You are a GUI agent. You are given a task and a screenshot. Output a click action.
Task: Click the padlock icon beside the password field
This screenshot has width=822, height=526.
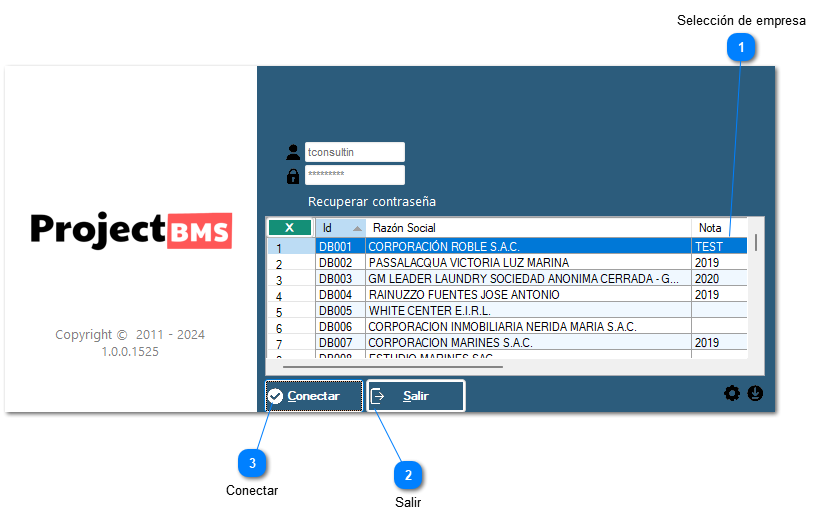click(293, 176)
